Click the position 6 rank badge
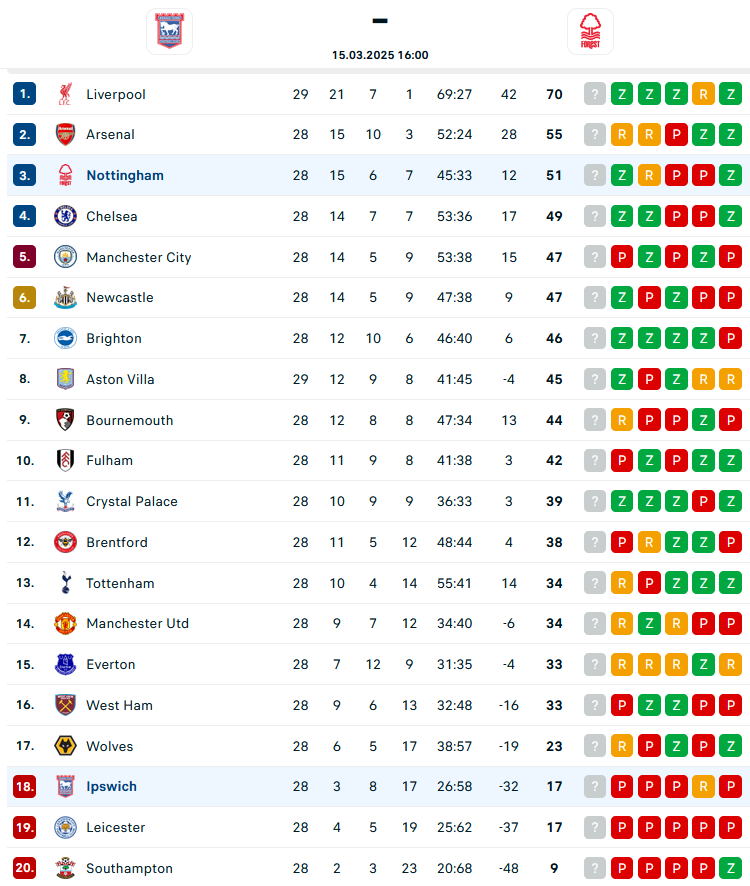 coord(24,298)
